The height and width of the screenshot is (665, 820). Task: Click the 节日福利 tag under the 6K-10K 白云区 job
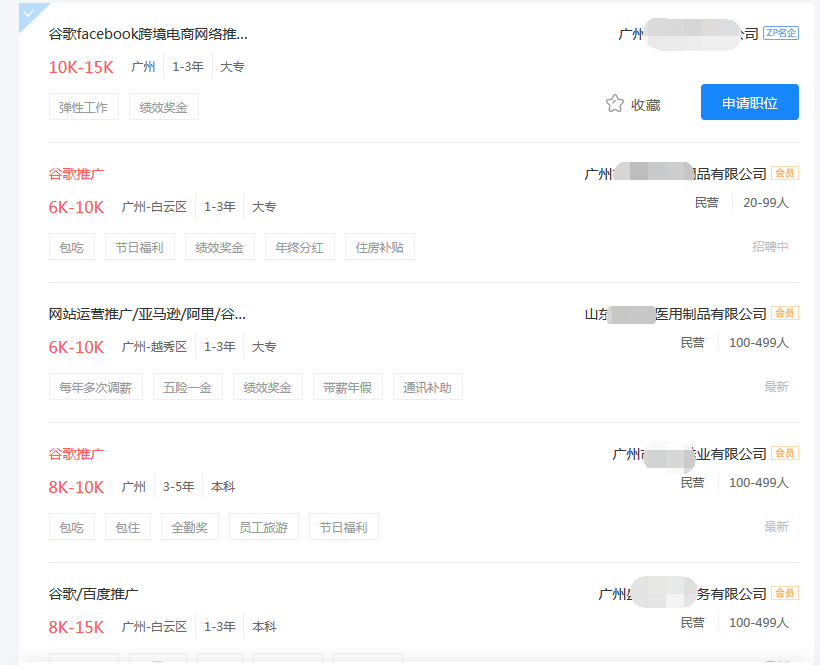tap(140, 247)
